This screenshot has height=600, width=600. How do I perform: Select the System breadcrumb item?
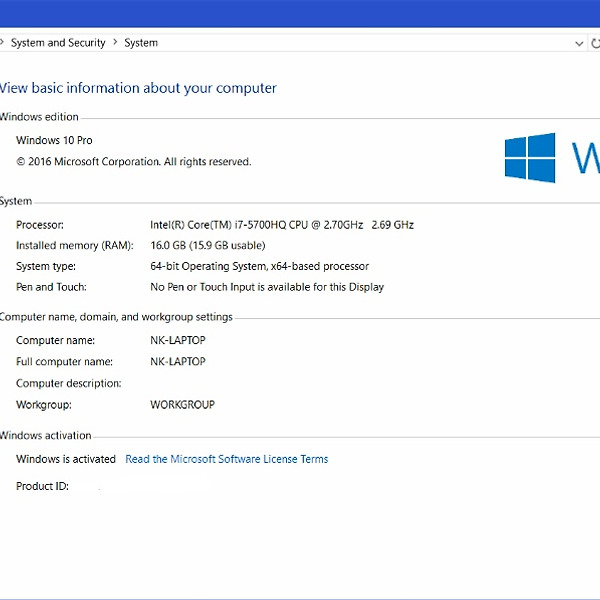(x=141, y=43)
